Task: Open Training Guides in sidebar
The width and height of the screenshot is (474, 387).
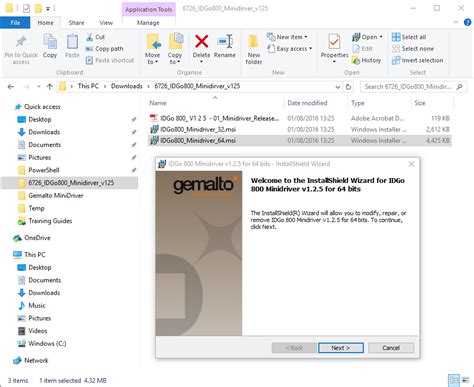Action: point(50,221)
